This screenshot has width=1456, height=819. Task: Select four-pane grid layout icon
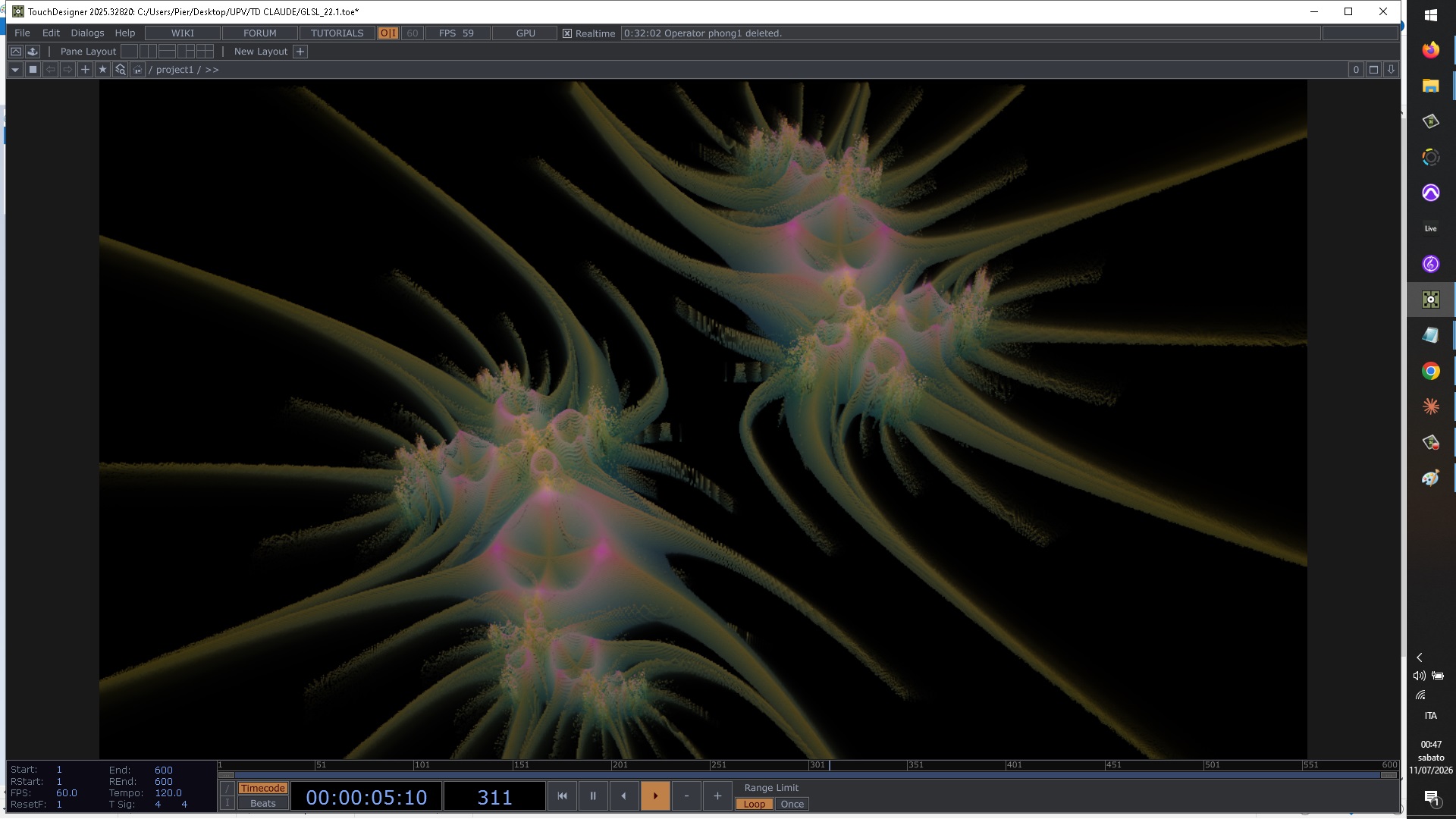click(205, 52)
